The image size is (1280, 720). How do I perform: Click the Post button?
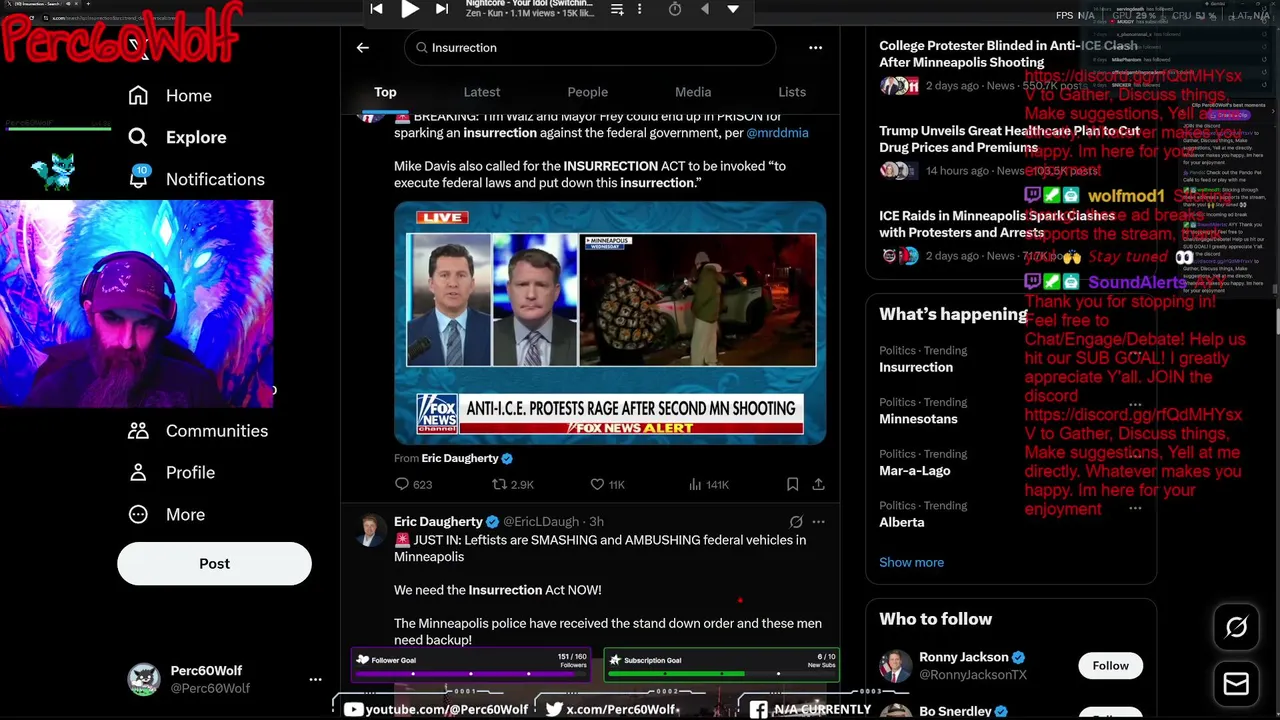click(x=214, y=563)
